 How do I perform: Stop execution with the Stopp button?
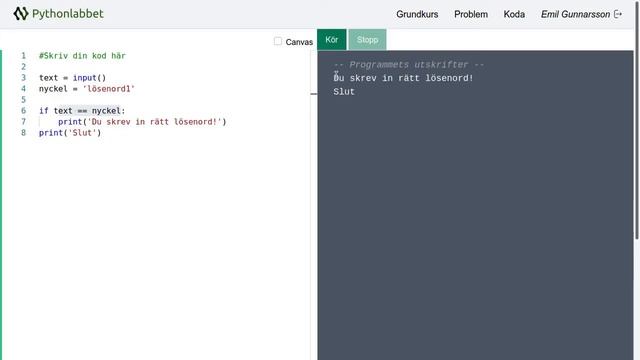point(367,40)
